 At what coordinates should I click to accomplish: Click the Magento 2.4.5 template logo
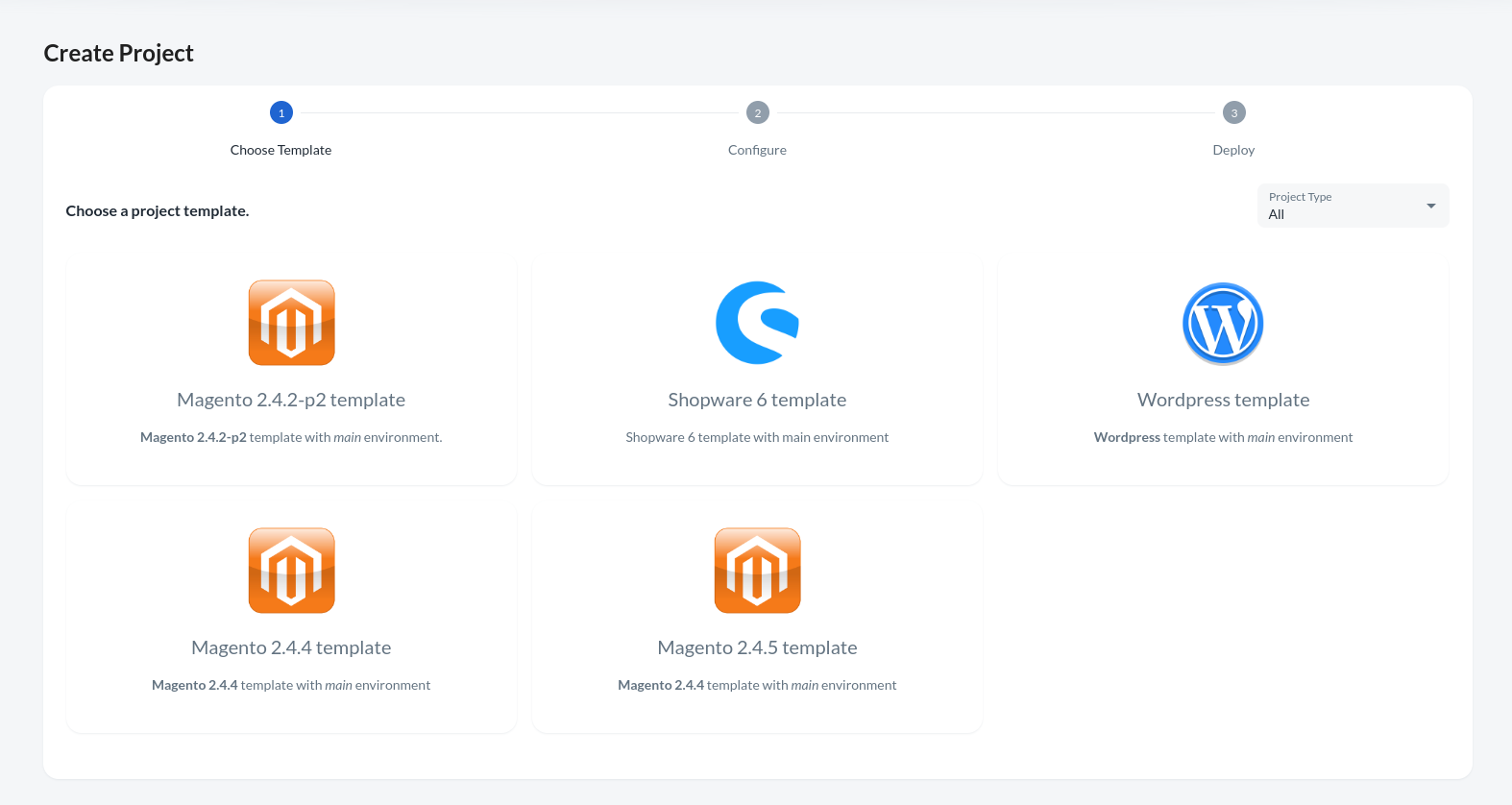pyautogui.click(x=757, y=571)
